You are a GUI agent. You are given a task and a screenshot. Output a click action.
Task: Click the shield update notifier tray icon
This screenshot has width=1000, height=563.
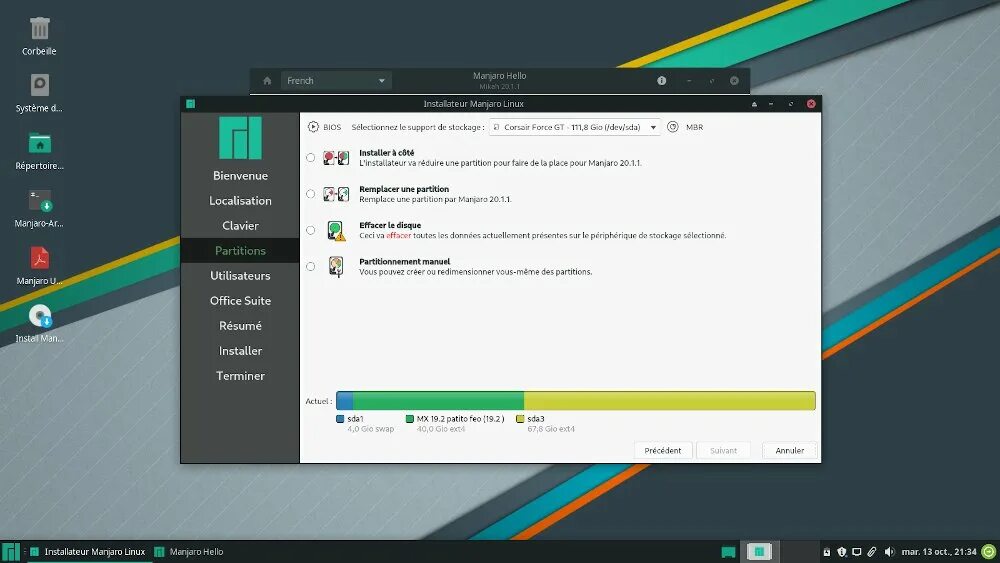tap(842, 552)
